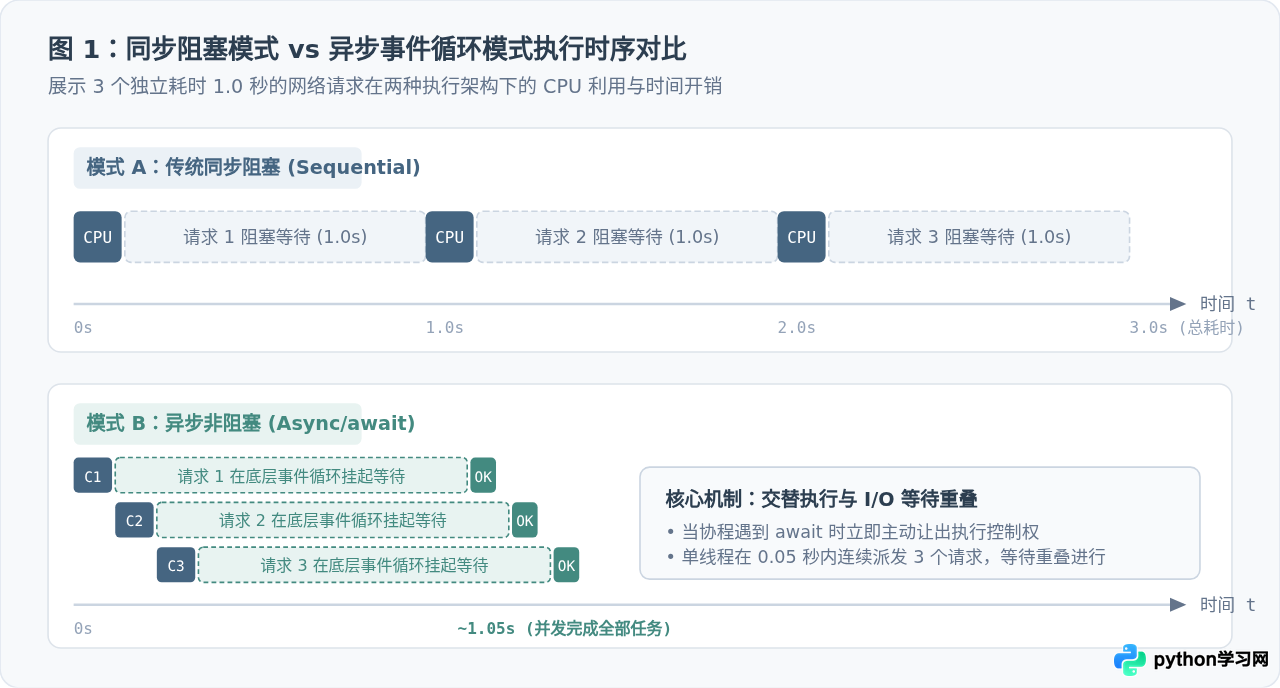Image resolution: width=1280 pixels, height=688 pixels.
Task: Click the 1.0s tick label
Action: pyautogui.click(x=445, y=328)
